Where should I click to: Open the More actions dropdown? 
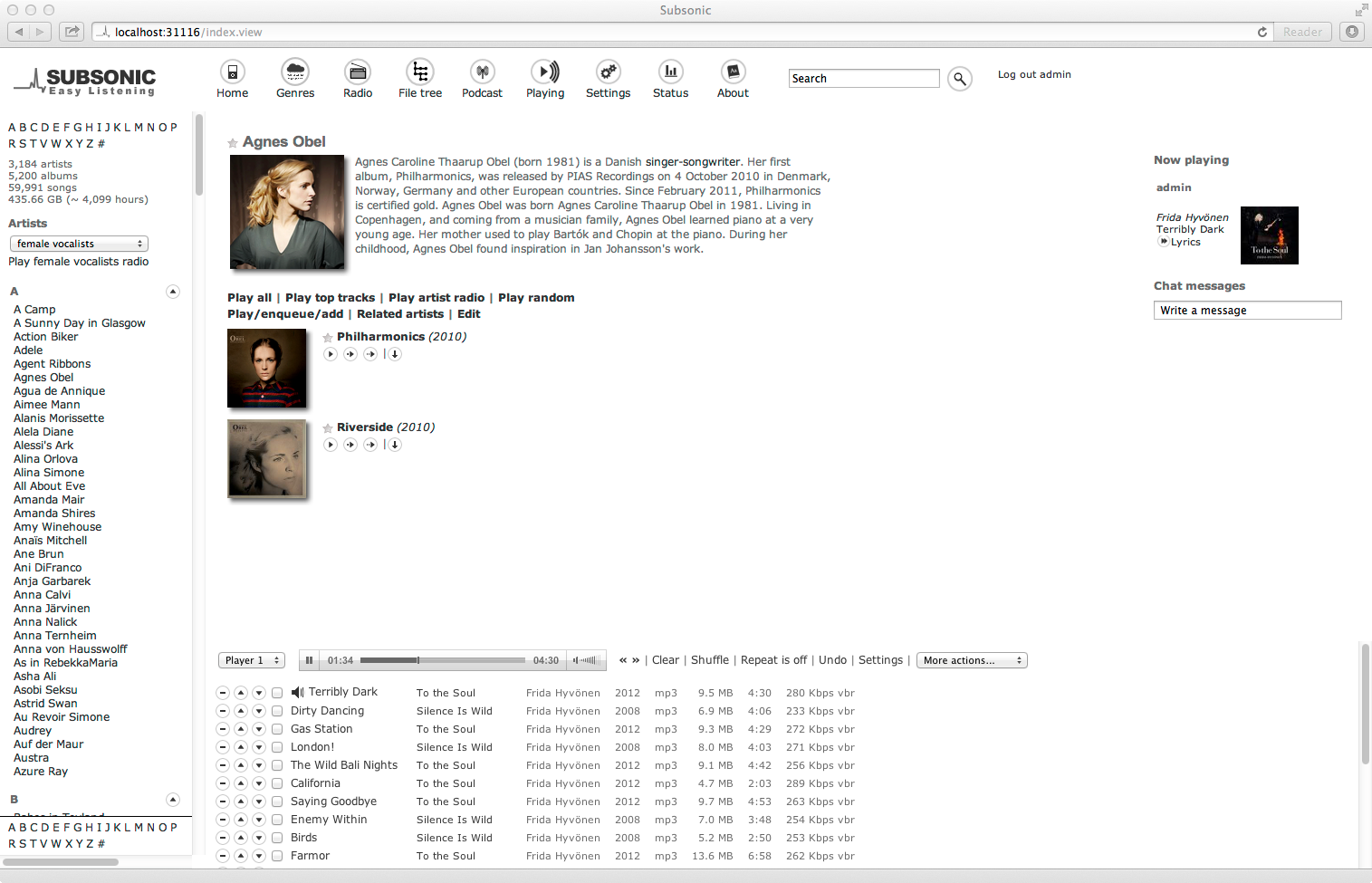tap(972, 660)
